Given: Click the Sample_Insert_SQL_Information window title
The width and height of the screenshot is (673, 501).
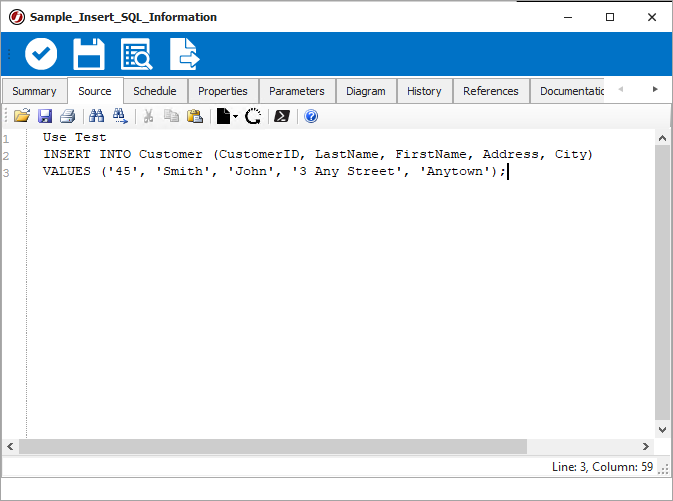Looking at the screenshot, I should click(123, 17).
